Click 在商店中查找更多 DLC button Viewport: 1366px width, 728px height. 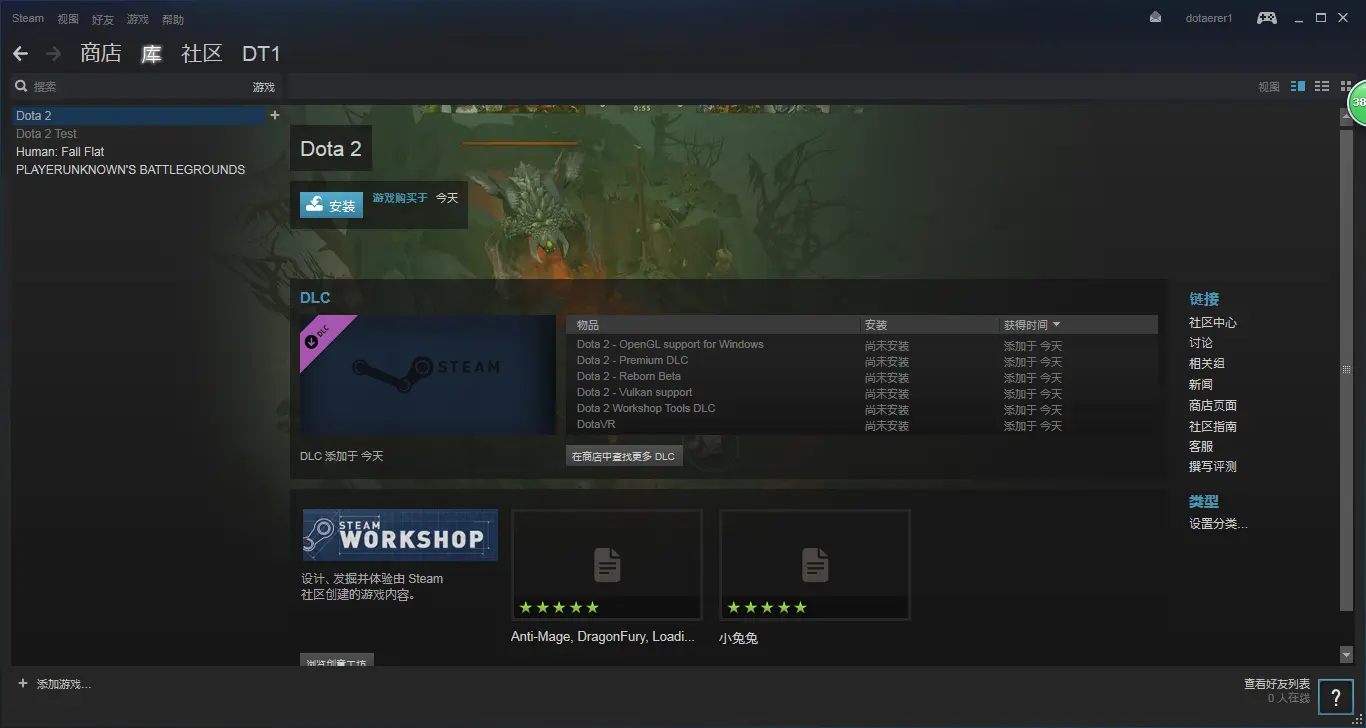(x=624, y=456)
